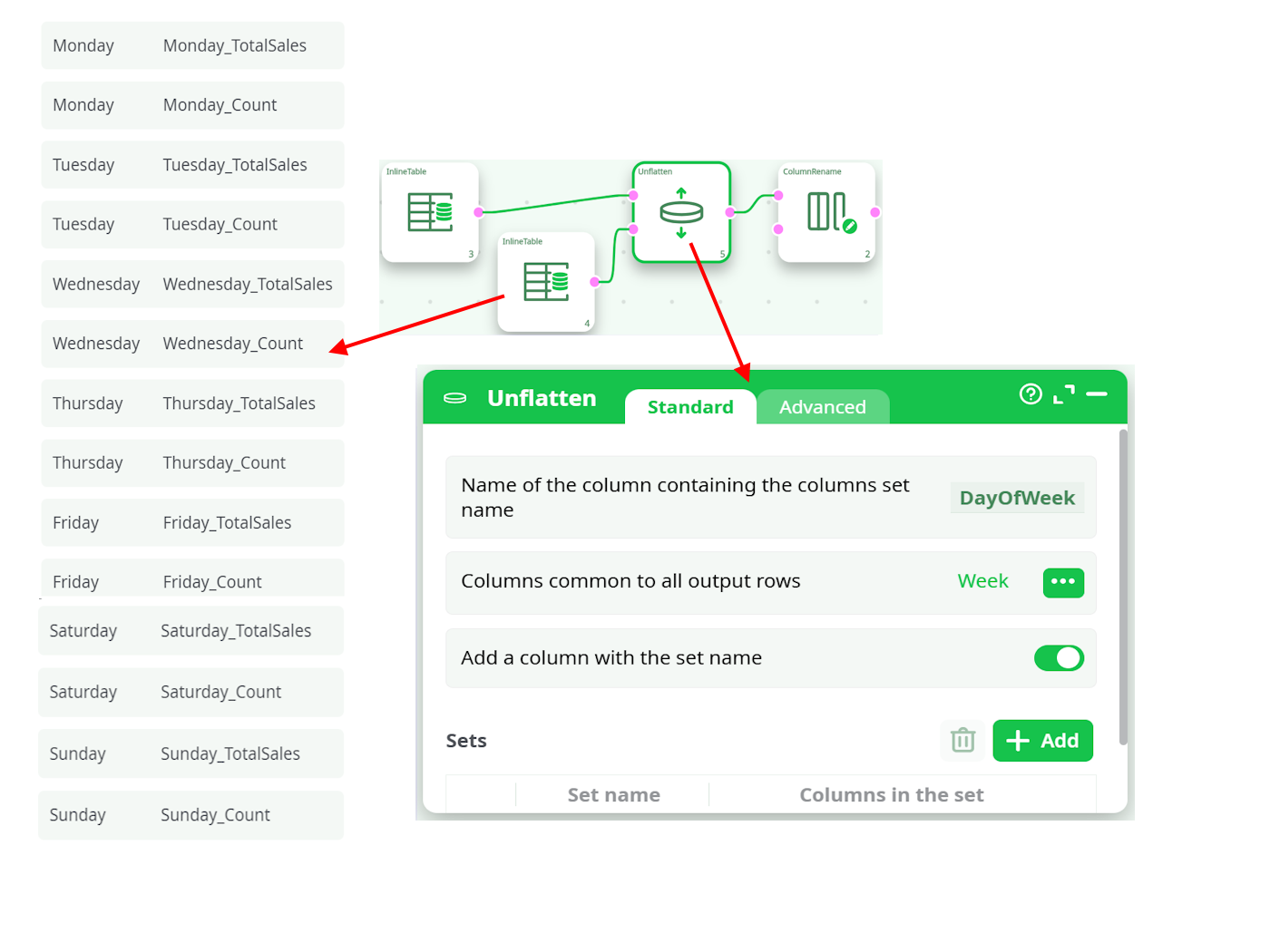1270x952 pixels.
Task: Select the Monday_TotalSales row
Action: (192, 45)
